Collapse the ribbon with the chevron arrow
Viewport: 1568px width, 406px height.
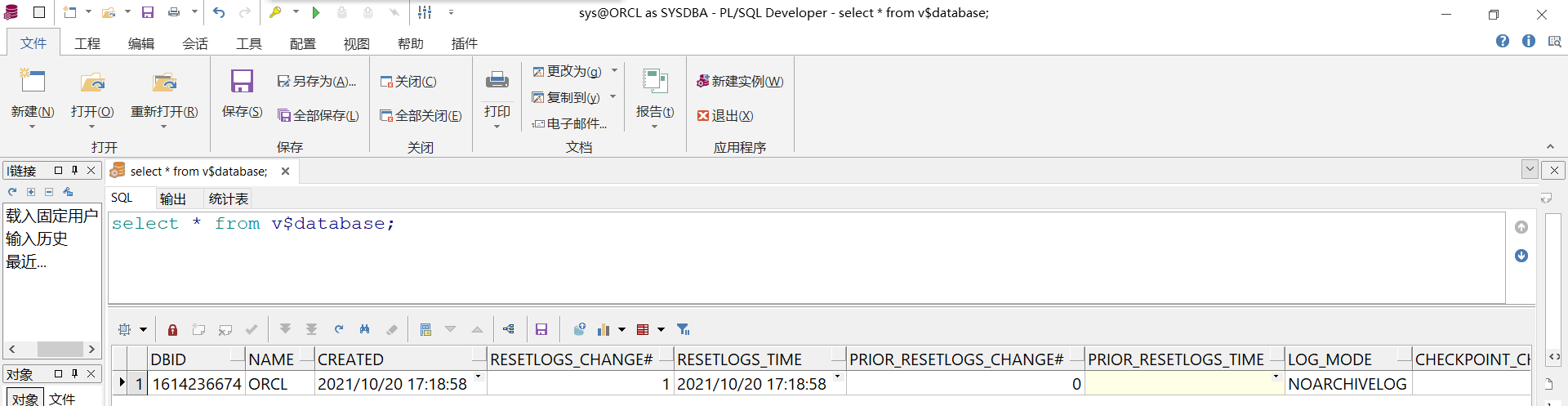tap(1550, 147)
